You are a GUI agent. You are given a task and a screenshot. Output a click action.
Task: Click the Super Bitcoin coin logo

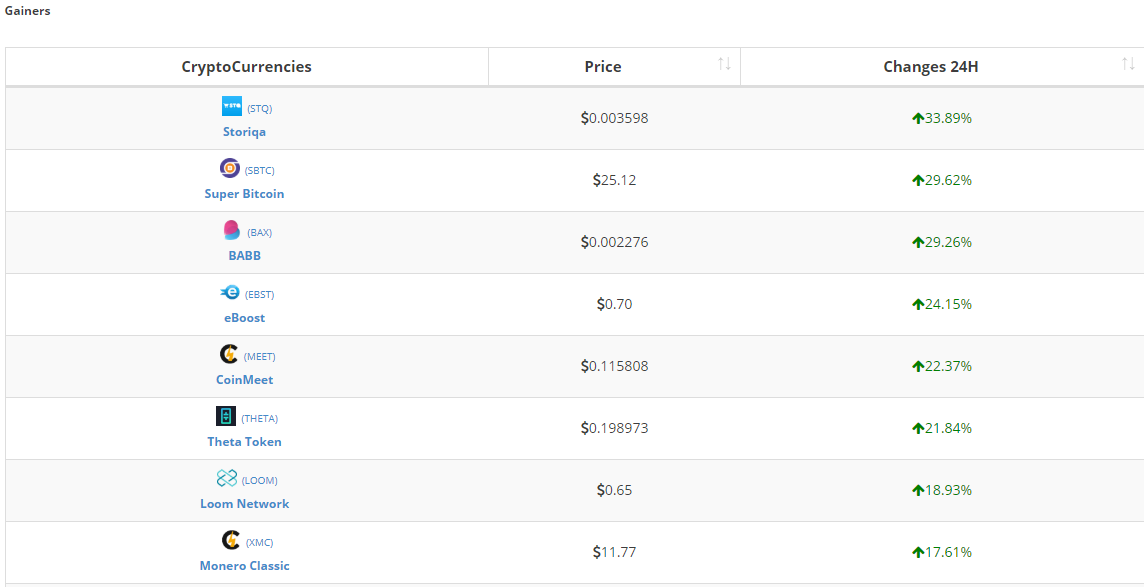pos(230,168)
